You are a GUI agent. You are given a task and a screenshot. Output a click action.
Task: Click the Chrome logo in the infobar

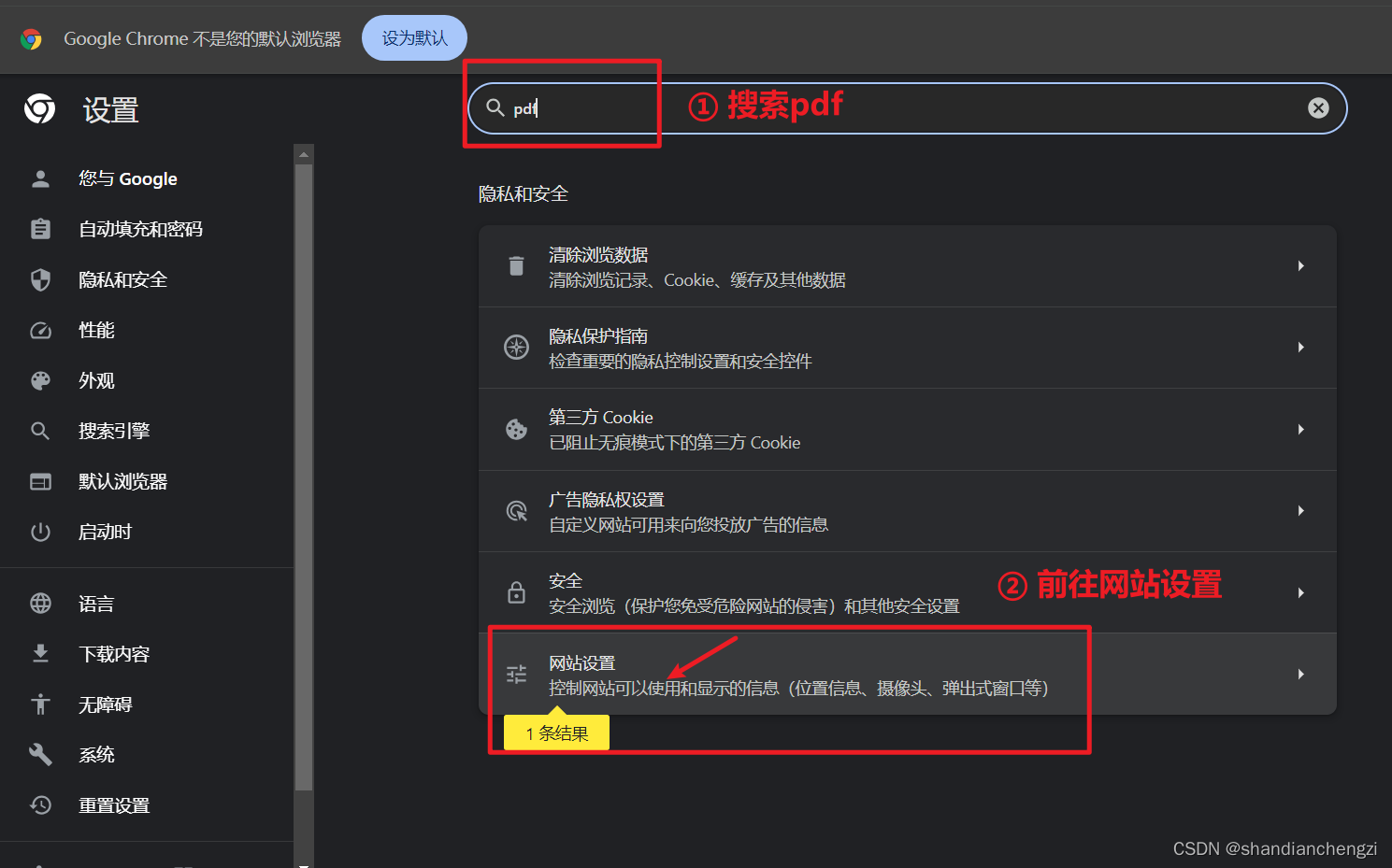pyautogui.click(x=31, y=38)
